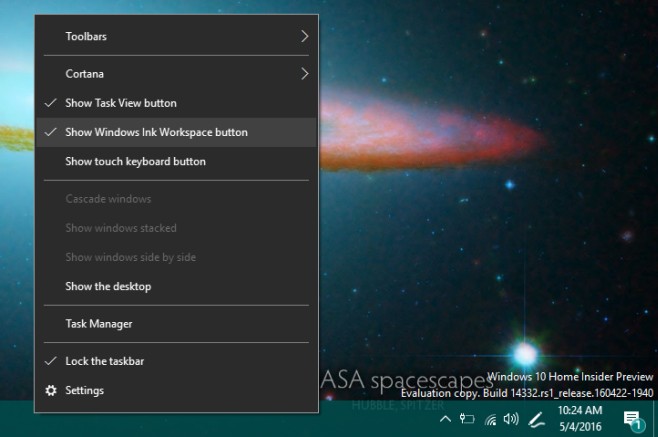Open the battery power tray icon
Image resolution: width=658 pixels, height=437 pixels.
(467, 419)
